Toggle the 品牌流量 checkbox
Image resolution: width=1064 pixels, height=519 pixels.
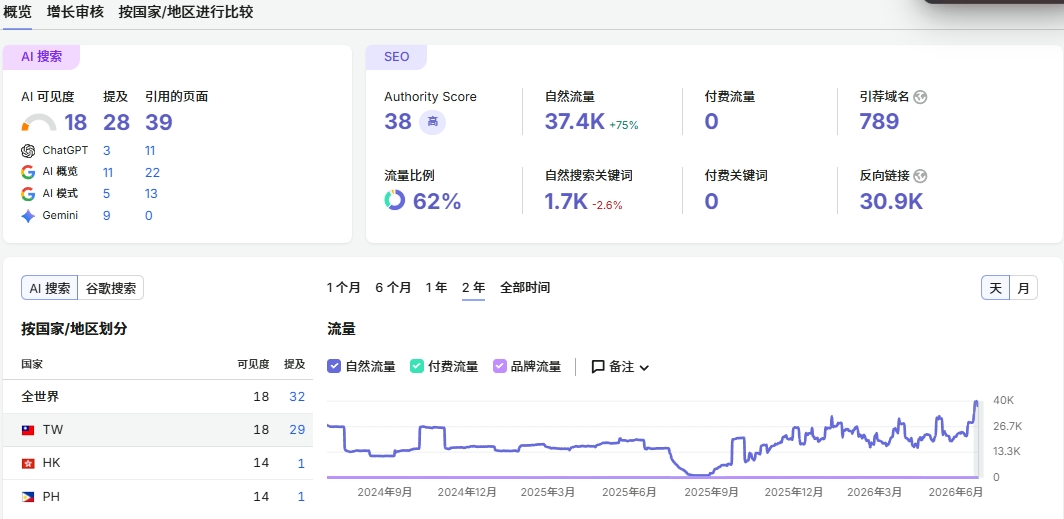point(499,366)
